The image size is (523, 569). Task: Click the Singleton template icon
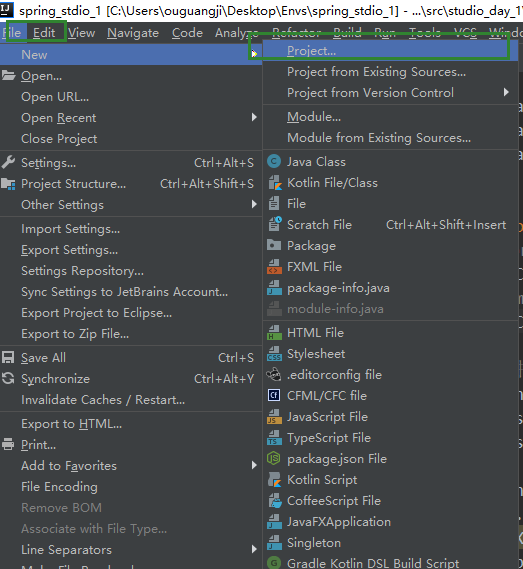(x=274, y=543)
